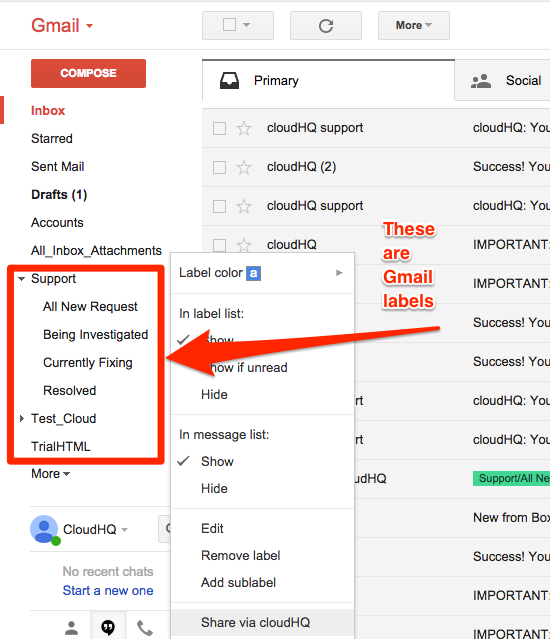The height and width of the screenshot is (639, 550).
Task: Click the refresh mail icon
Action: (x=326, y=26)
